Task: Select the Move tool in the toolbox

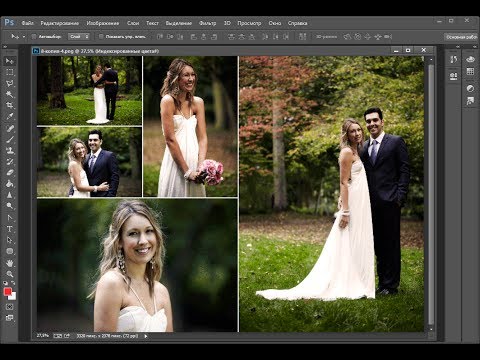Action: pyautogui.click(x=10, y=61)
